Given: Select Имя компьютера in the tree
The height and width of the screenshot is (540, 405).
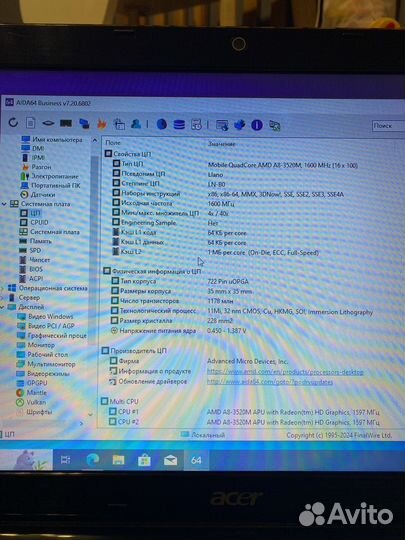Looking at the screenshot, I should point(57,139).
